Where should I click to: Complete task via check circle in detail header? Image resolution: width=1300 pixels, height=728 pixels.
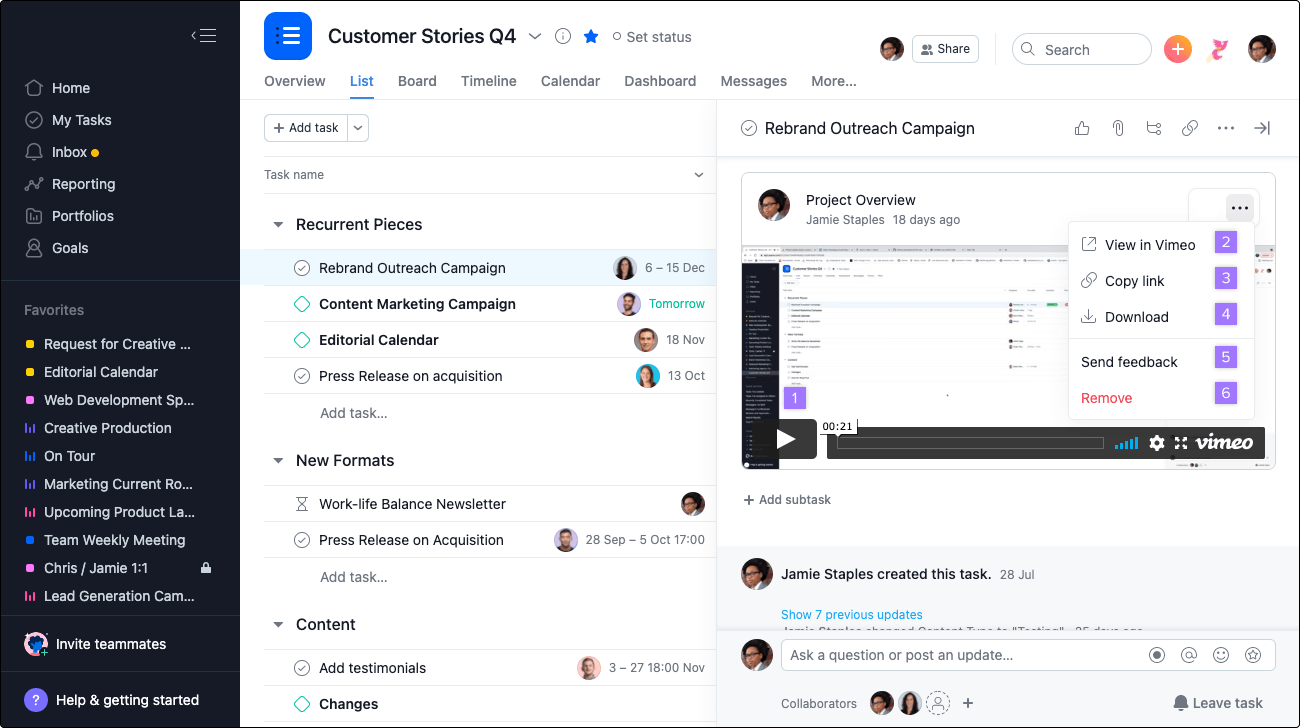pos(749,128)
